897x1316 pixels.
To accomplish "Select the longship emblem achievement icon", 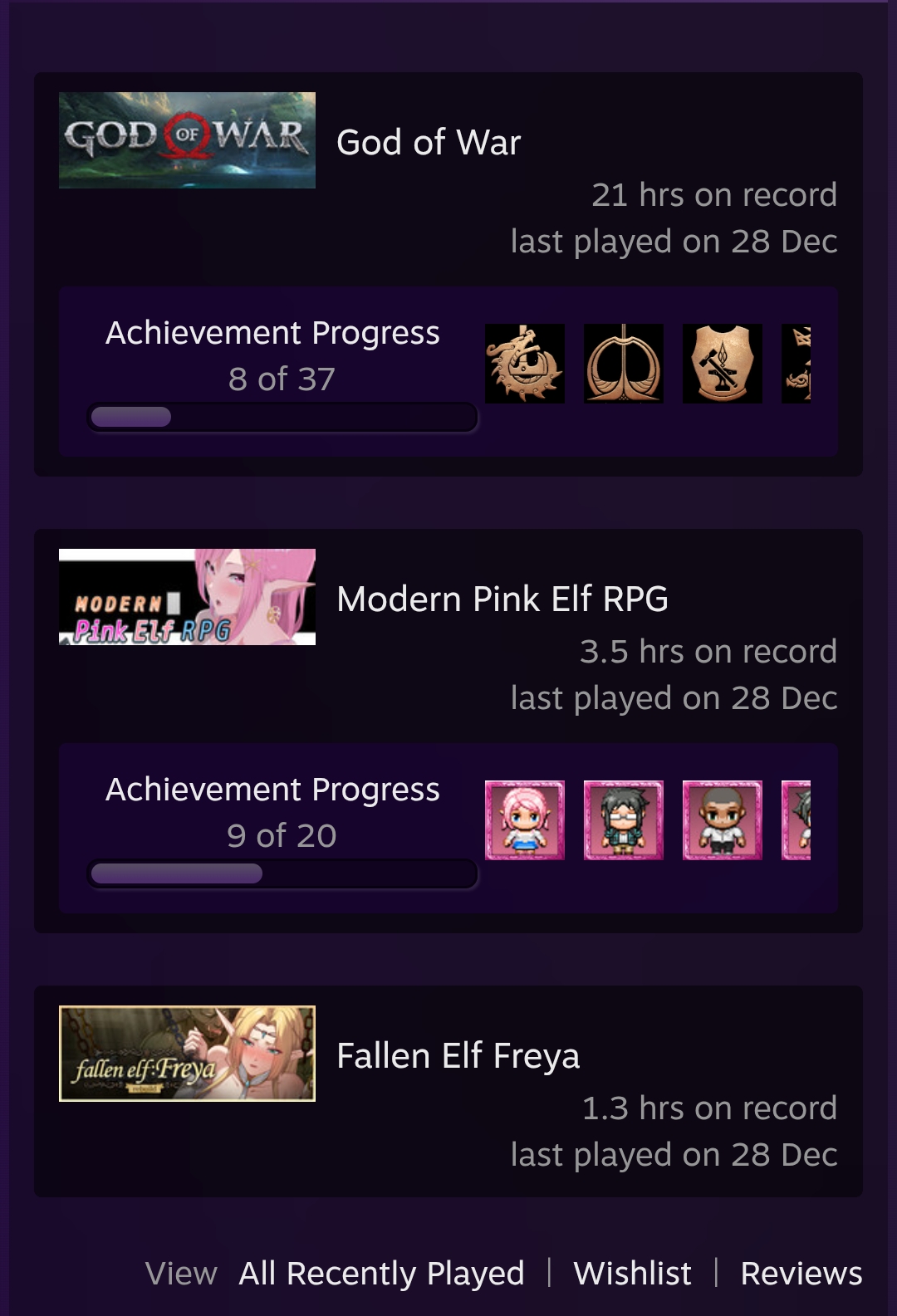I will [624, 364].
